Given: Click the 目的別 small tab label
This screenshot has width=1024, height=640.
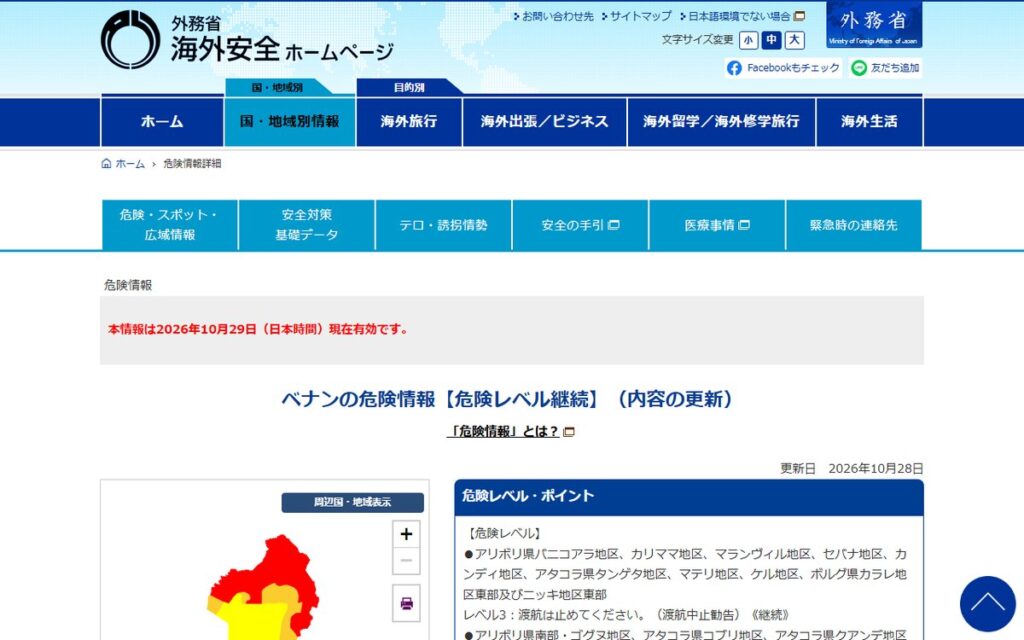Looking at the screenshot, I should [x=409, y=88].
